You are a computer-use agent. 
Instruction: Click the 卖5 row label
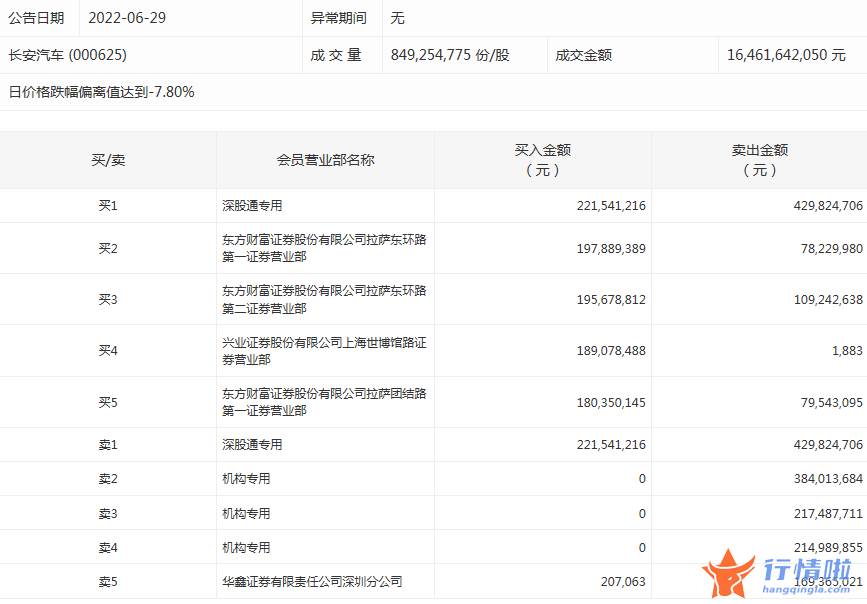pyautogui.click(x=108, y=582)
